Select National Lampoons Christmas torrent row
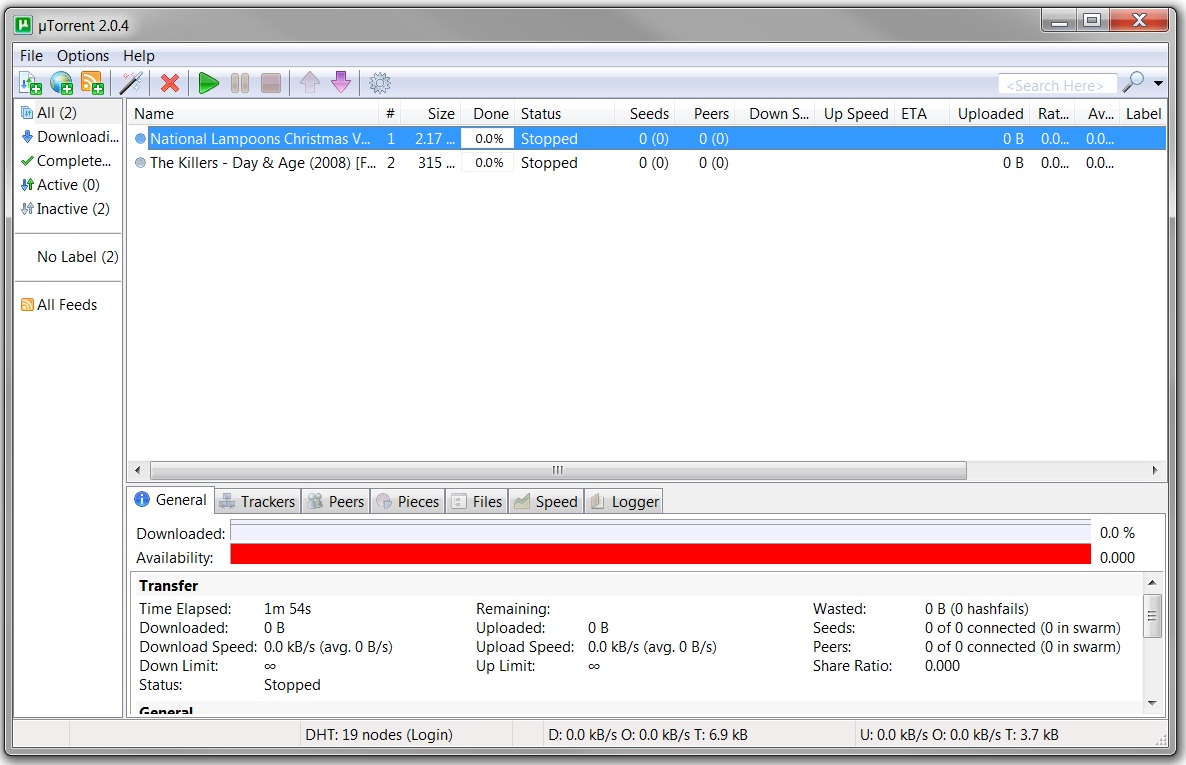Screen dimensions: 1186x765 [647, 138]
